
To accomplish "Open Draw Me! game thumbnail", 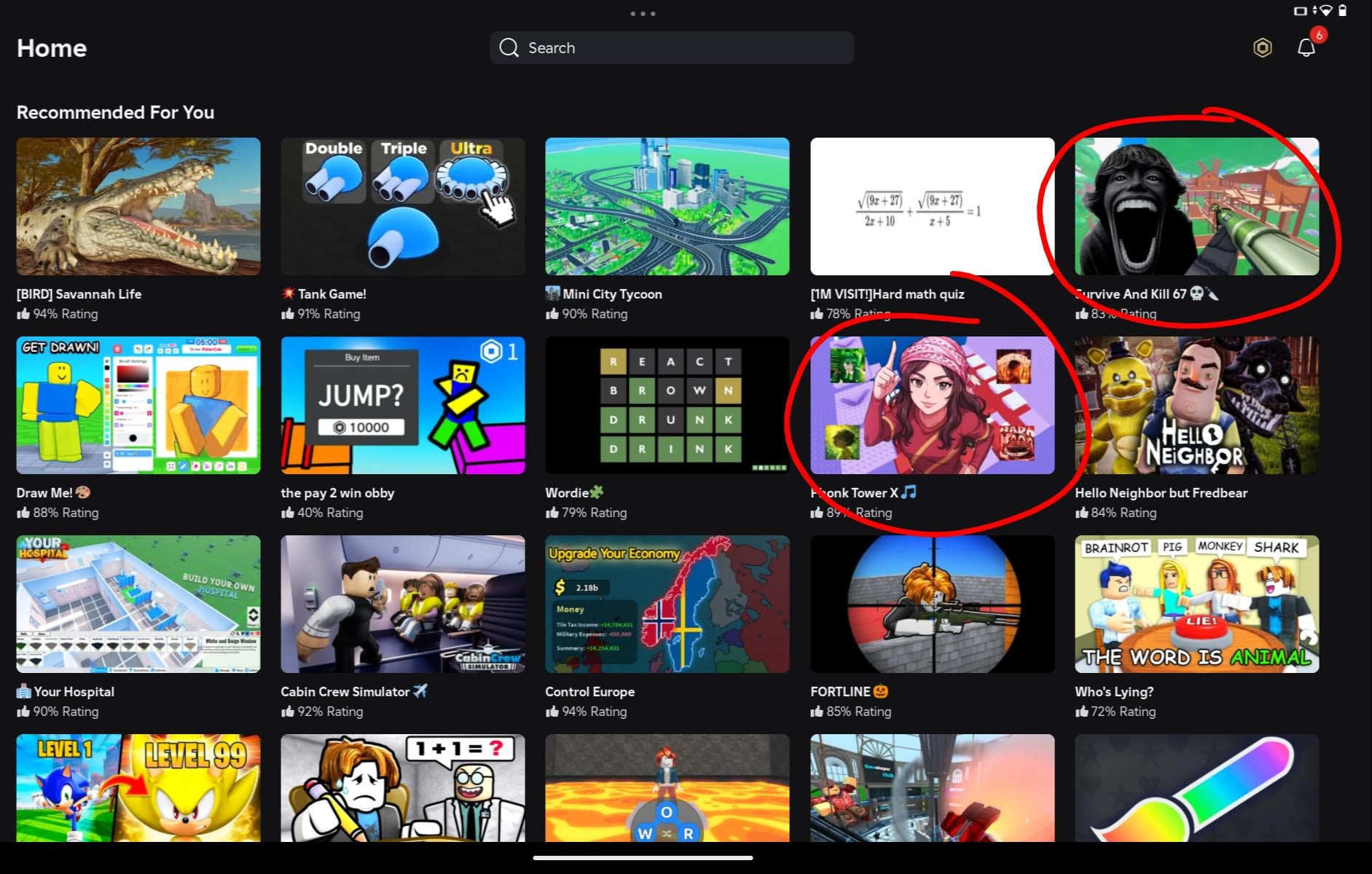I will coord(138,405).
